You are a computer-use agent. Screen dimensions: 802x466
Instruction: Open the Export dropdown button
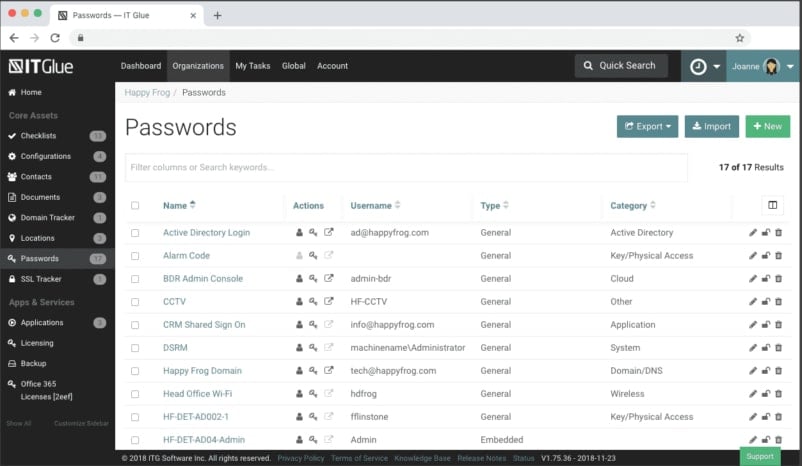pyautogui.click(x=648, y=126)
